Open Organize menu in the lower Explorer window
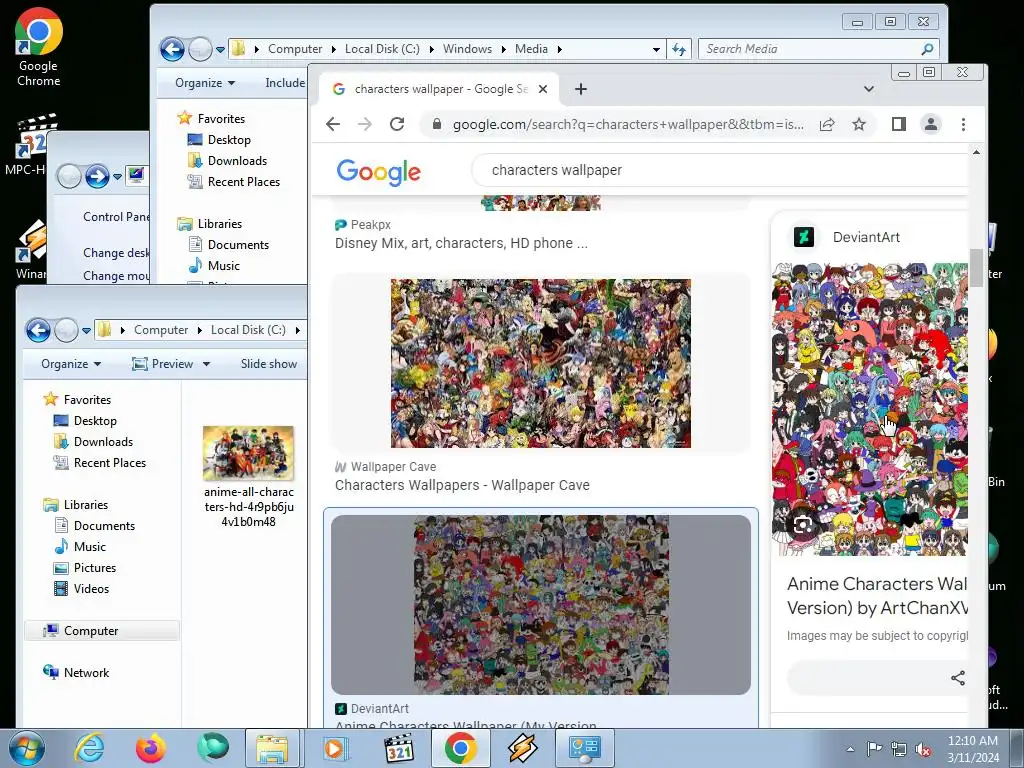Screen dimensions: 1024x768 [71, 364]
